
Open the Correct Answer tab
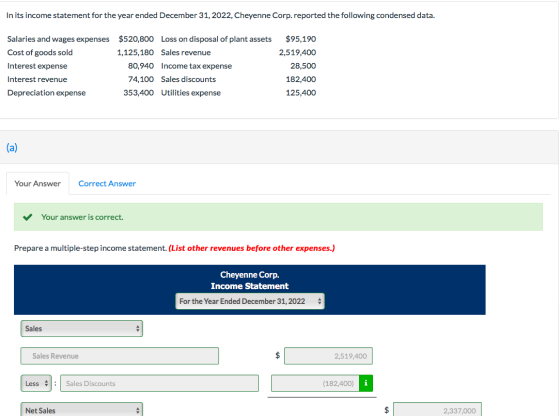107,184
